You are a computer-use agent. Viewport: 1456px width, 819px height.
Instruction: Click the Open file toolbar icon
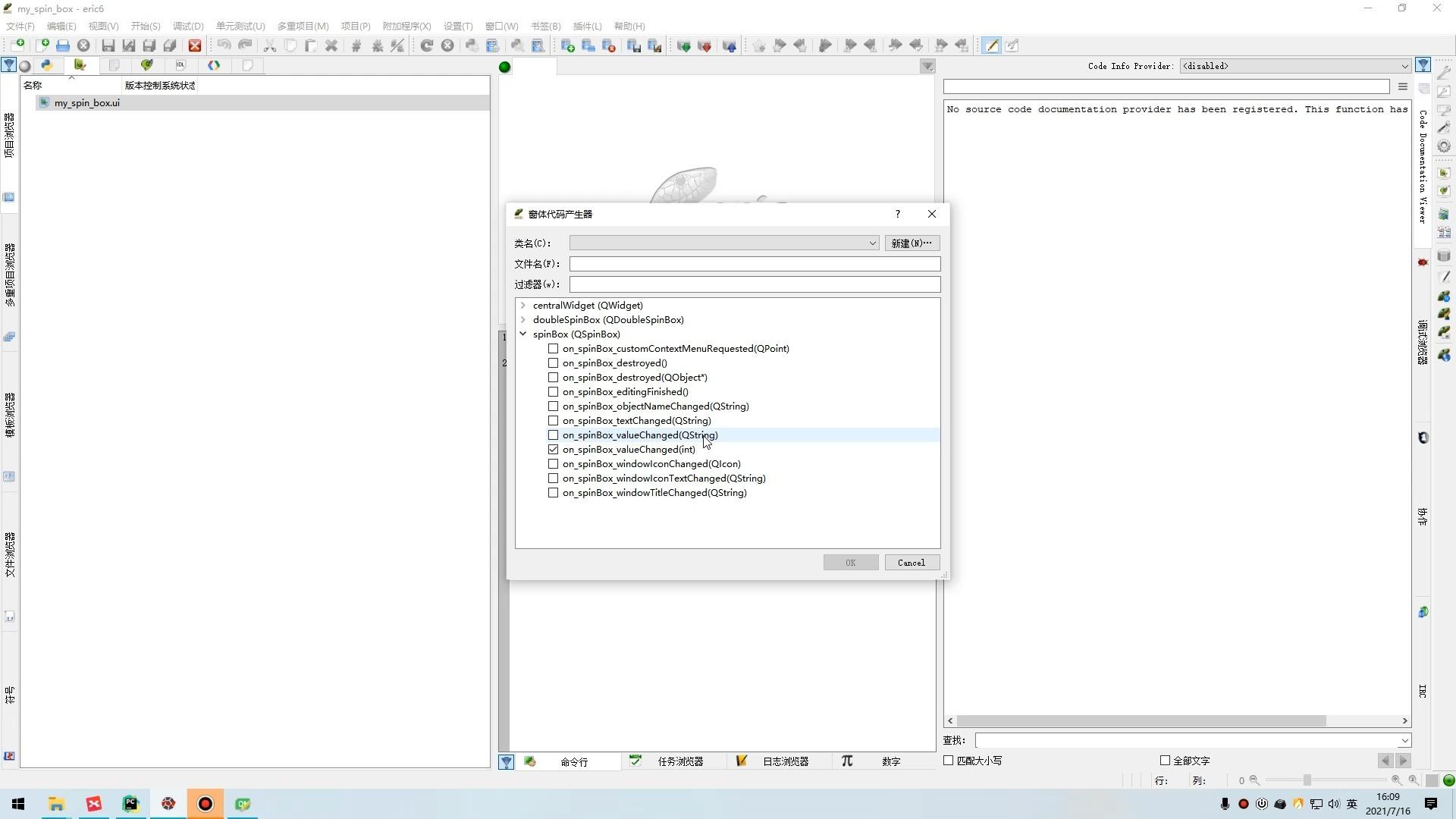[63, 45]
